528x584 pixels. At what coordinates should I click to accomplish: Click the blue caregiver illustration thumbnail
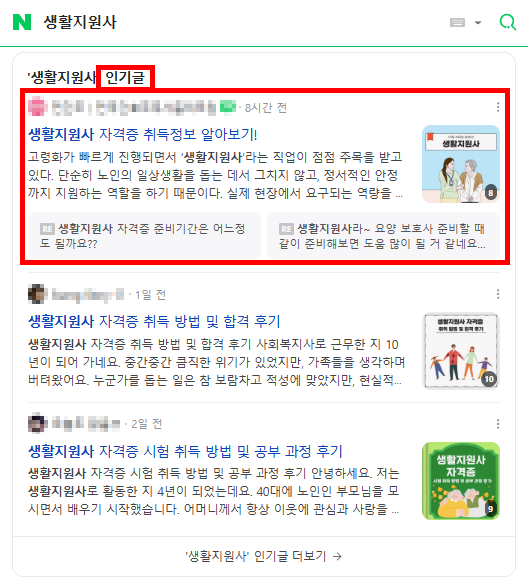[461, 164]
